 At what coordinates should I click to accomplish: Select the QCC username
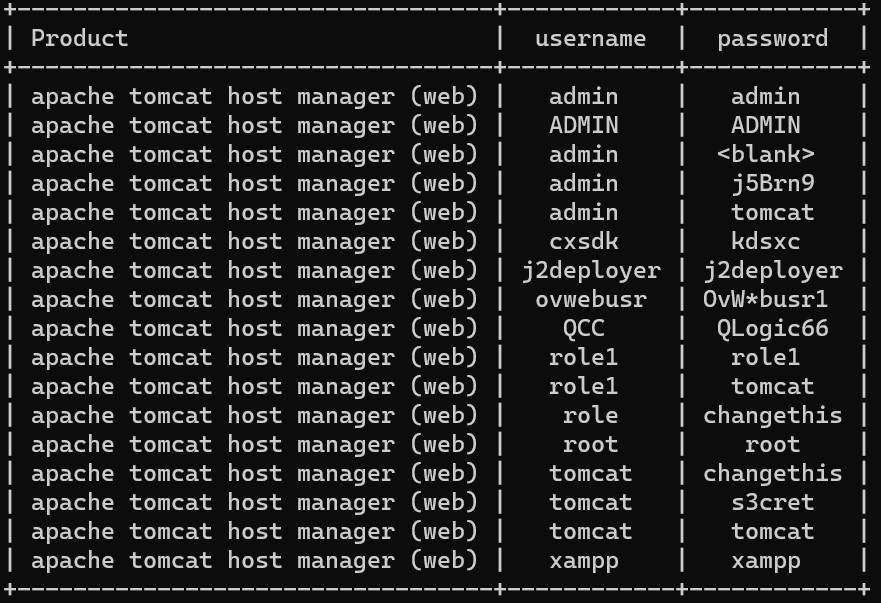584,329
